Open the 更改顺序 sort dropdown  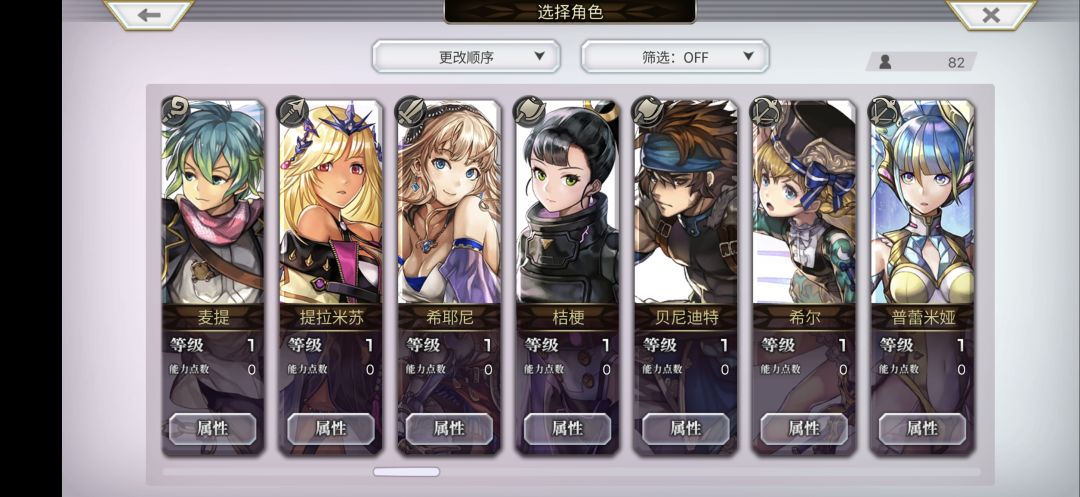(466, 56)
